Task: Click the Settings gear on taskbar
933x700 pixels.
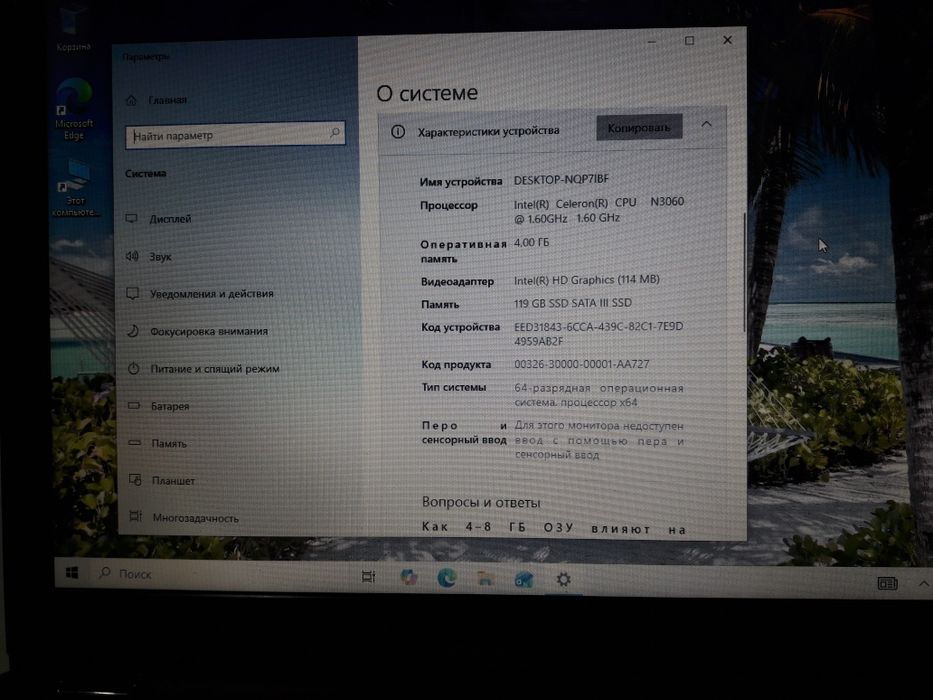Action: point(563,579)
